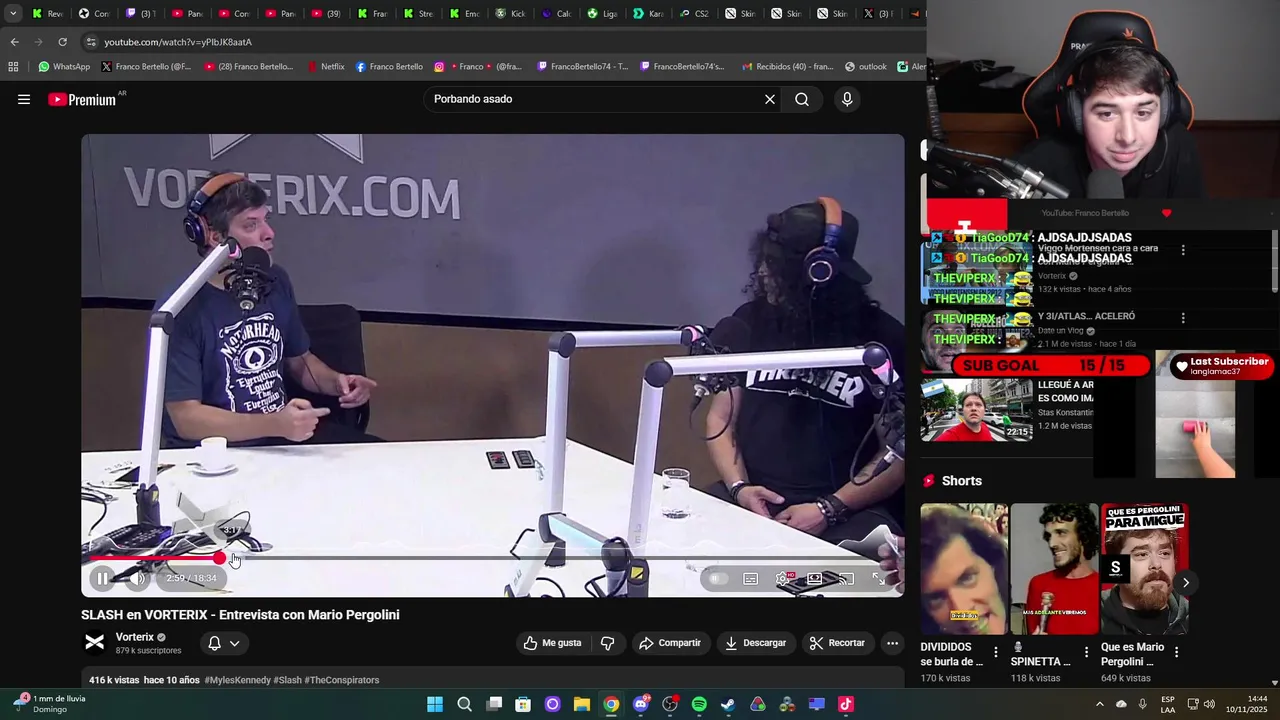
Task: Open notification bell dropdown for Vorterix
Action: pos(223,643)
